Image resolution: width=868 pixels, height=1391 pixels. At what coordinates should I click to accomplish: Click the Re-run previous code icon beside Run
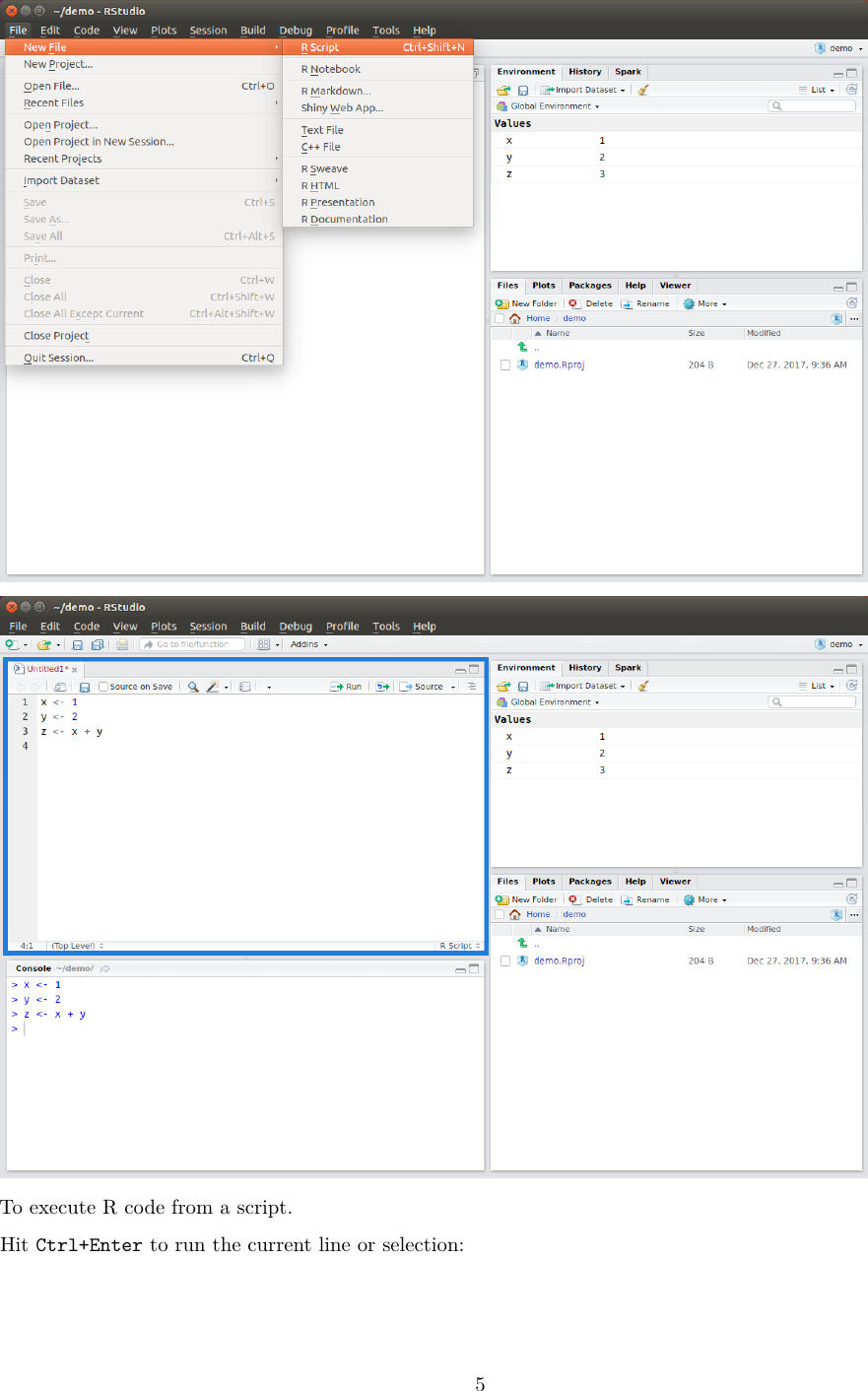[x=382, y=687]
